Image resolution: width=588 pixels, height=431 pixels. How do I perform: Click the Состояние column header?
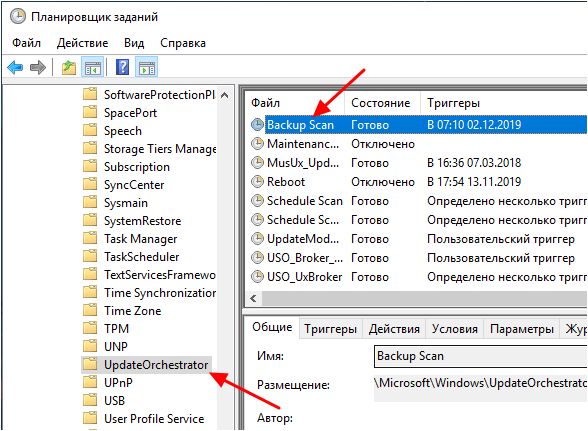coord(381,103)
